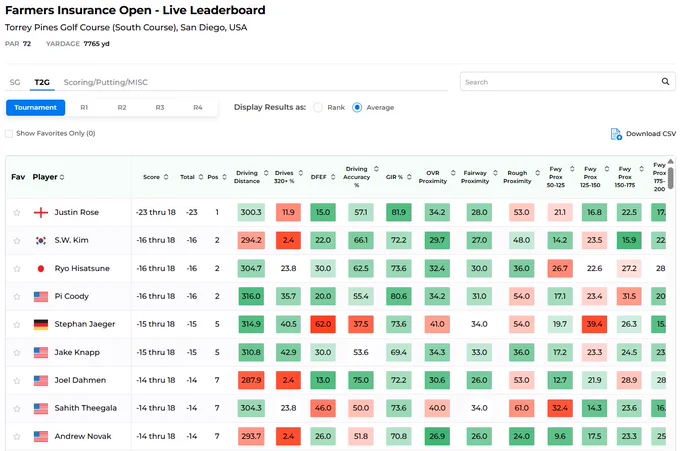The image size is (680, 451).
Task: Sort by Drives 320+ % column
Action: click(x=301, y=173)
